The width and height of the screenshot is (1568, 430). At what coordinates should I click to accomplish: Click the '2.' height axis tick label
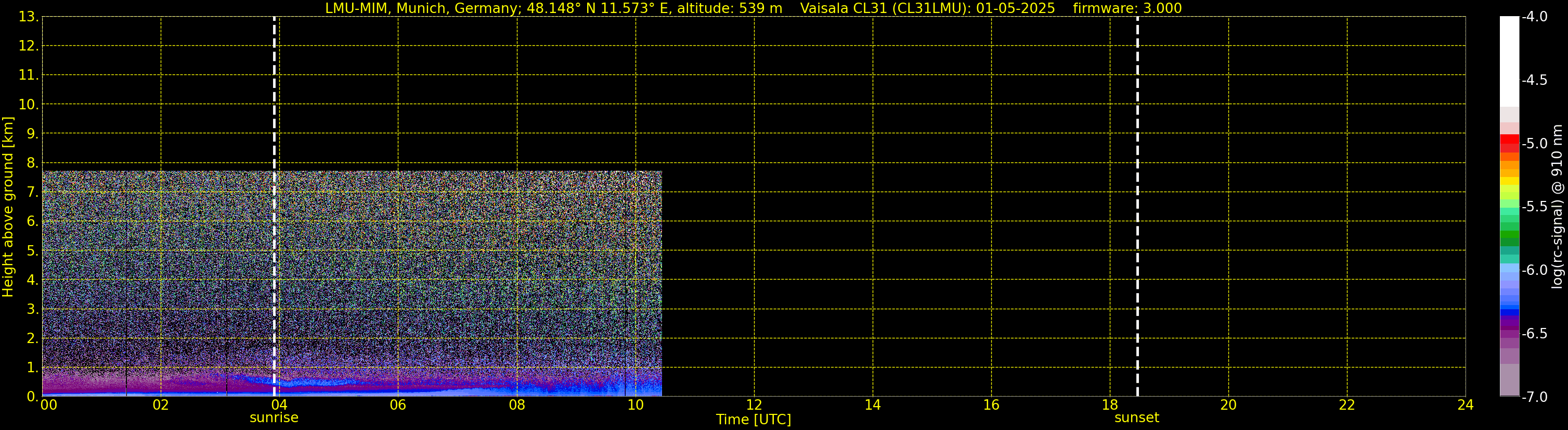click(x=32, y=339)
